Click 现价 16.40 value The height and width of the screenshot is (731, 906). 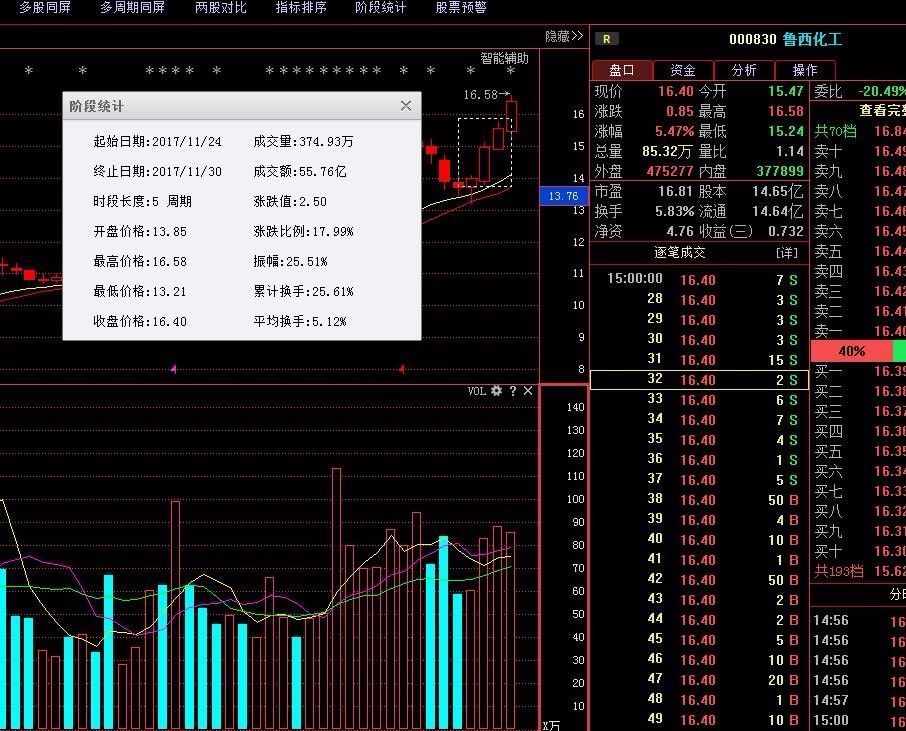(x=675, y=91)
